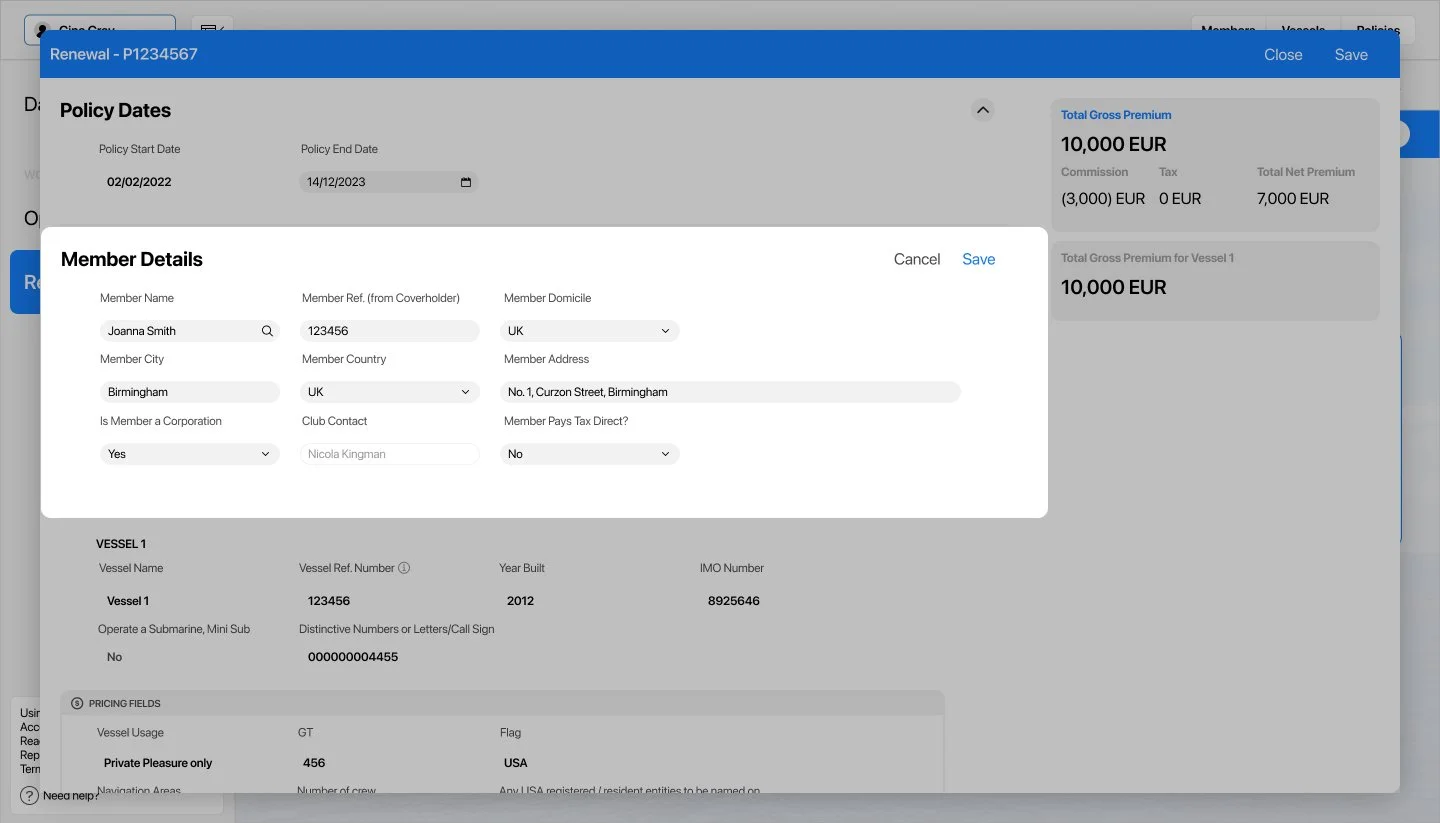Expand the Is Member a Corporation dropdown
This screenshot has width=1440, height=823.
pos(190,454)
